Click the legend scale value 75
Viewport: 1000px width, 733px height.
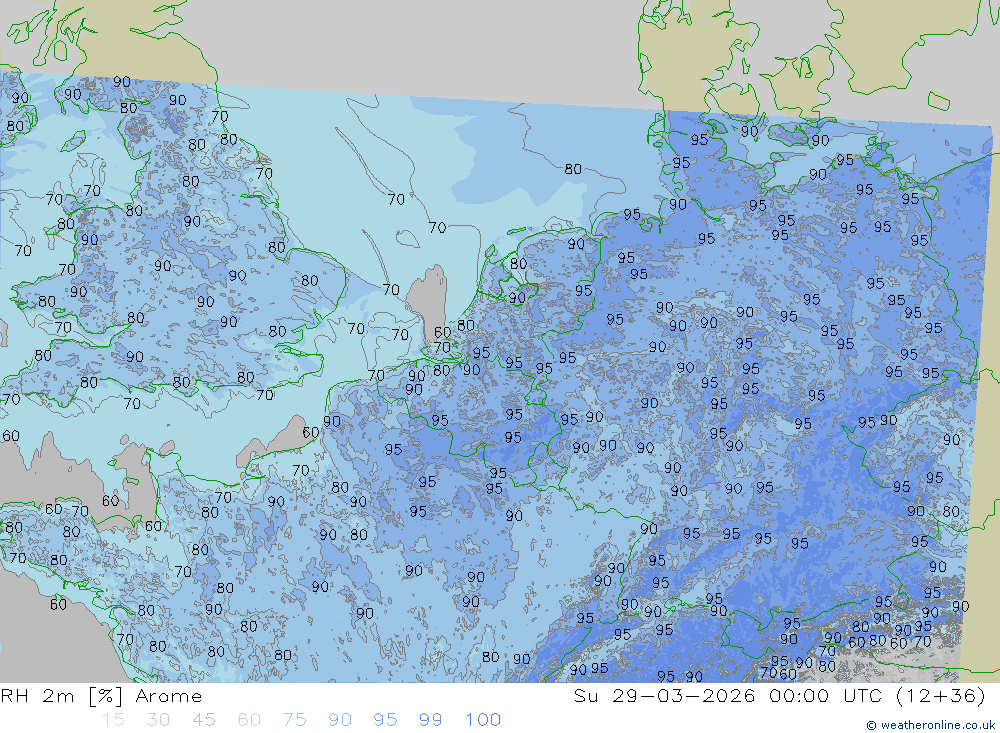coord(295,720)
